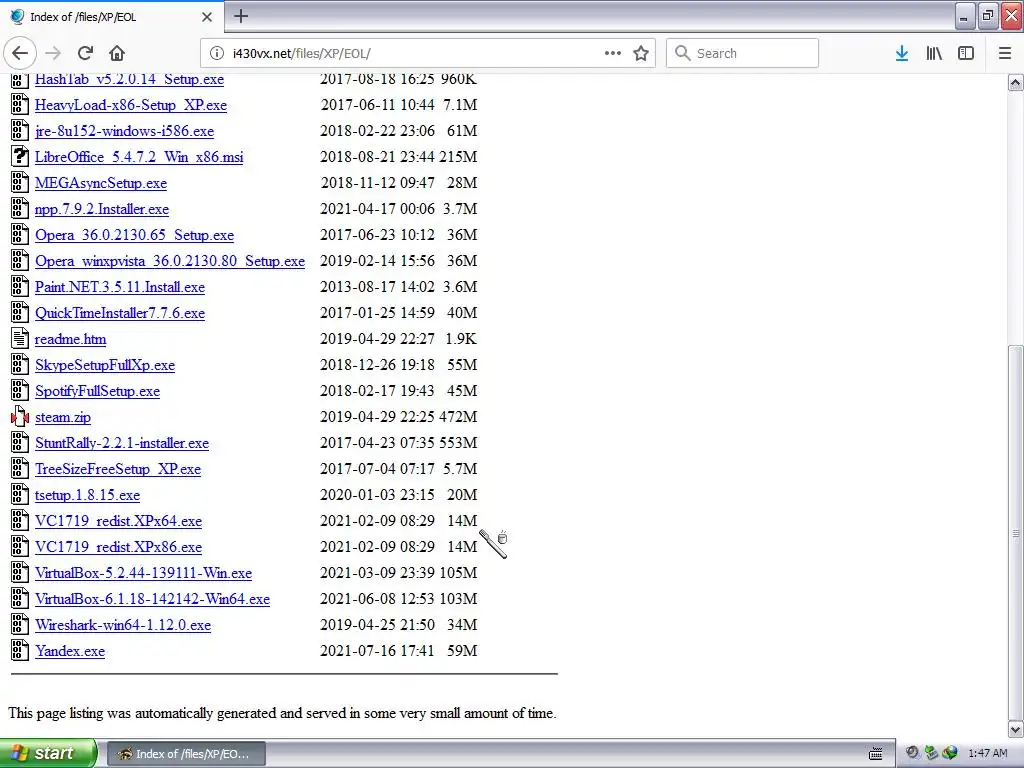Open the readme.htm link

tap(71, 340)
